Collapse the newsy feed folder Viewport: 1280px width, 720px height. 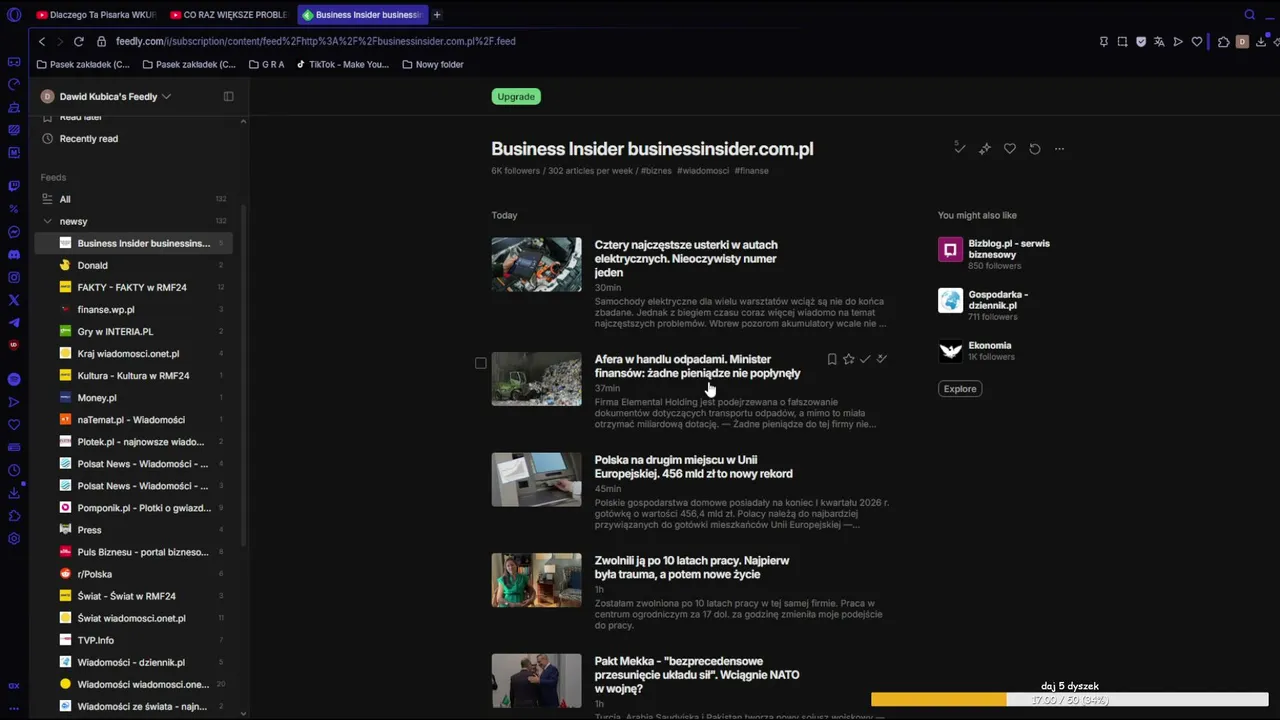[47, 221]
